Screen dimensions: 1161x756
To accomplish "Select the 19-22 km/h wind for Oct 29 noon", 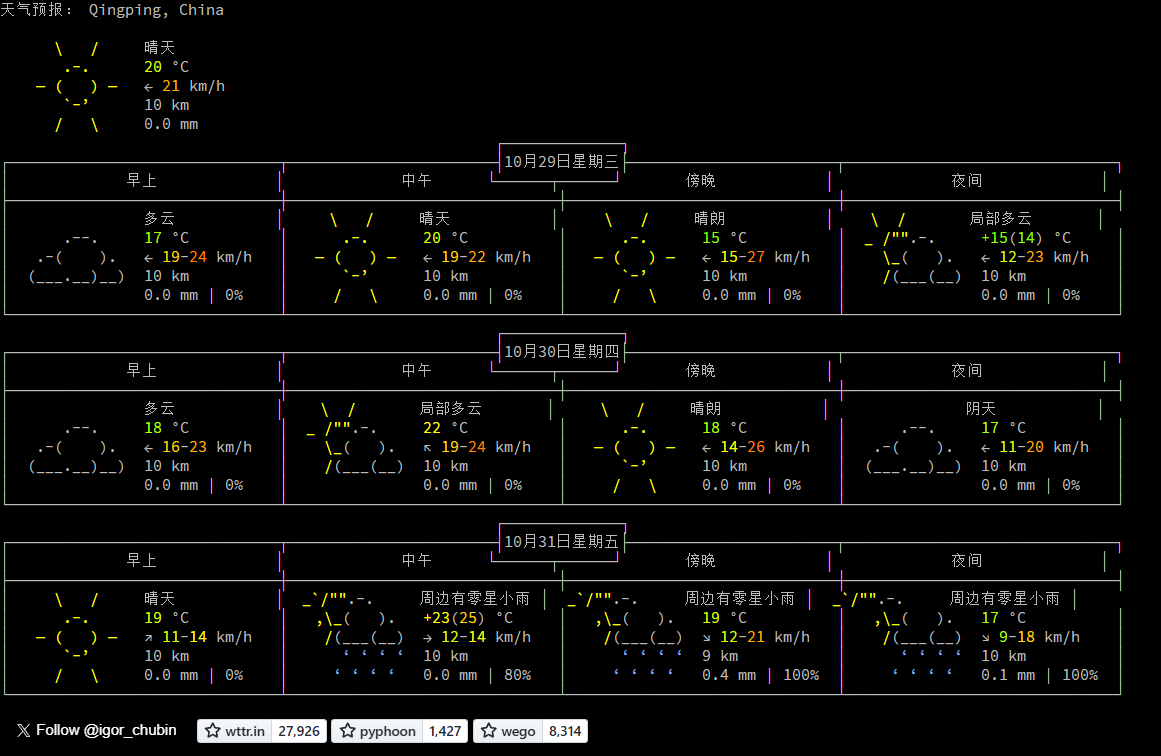I will [477, 258].
